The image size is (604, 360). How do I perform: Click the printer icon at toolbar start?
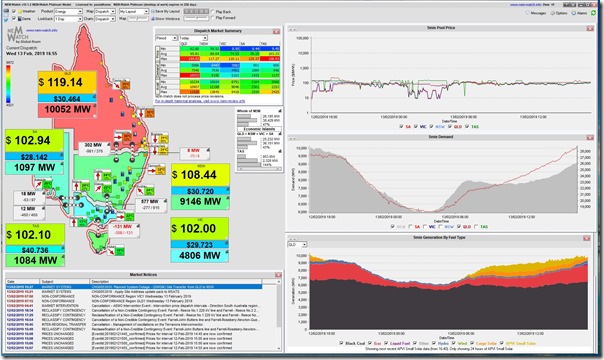click(6, 12)
